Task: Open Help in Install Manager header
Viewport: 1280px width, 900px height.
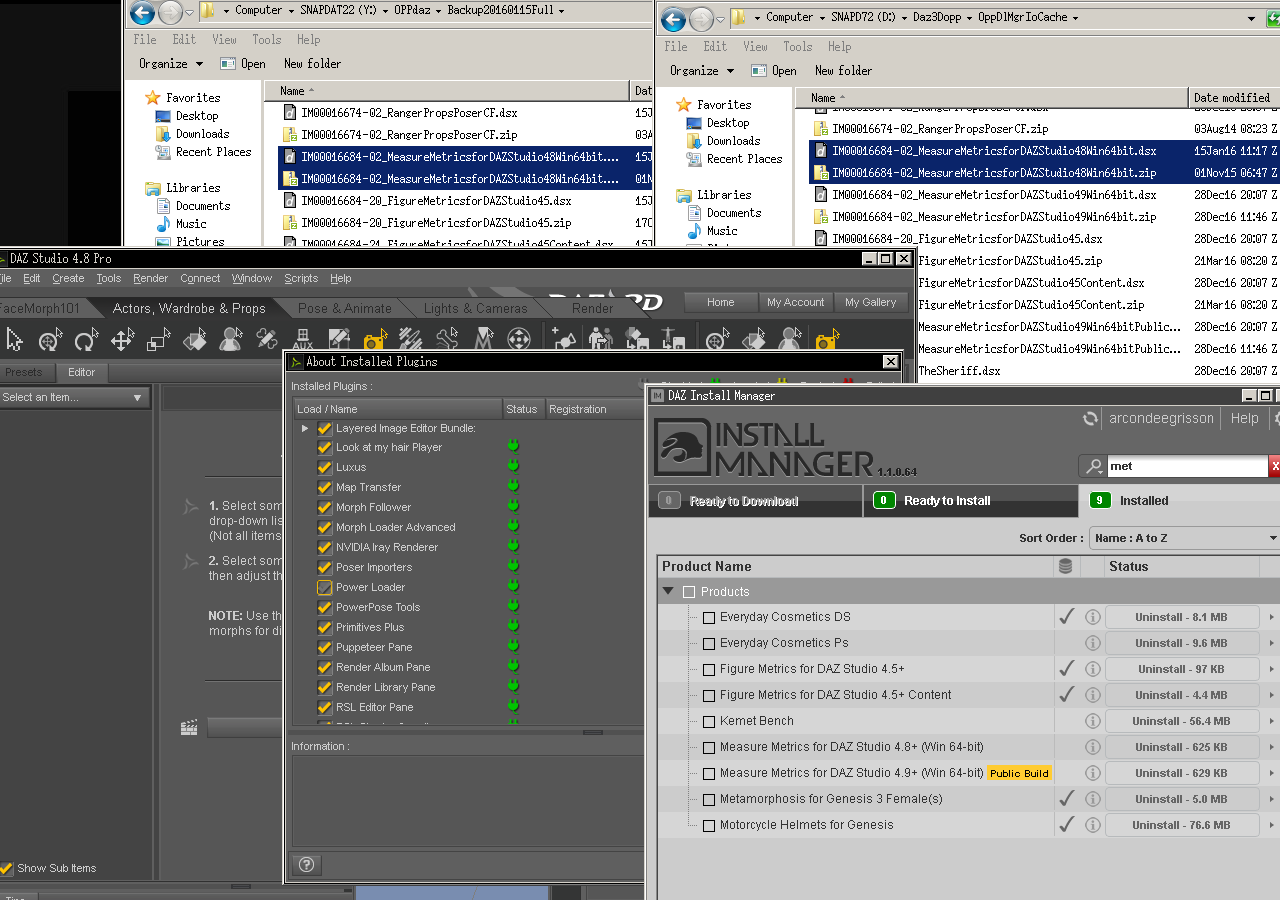Action: (x=1245, y=419)
